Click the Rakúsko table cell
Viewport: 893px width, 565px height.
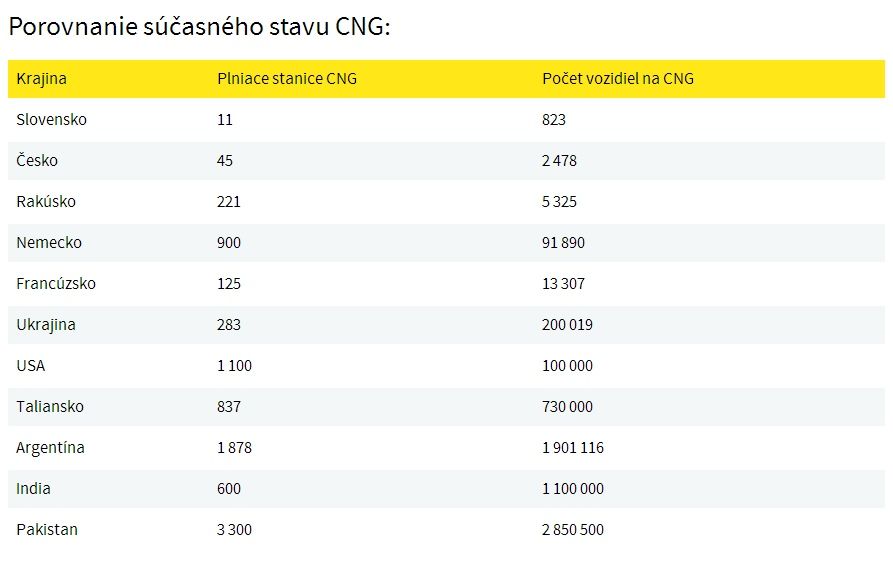(46, 202)
